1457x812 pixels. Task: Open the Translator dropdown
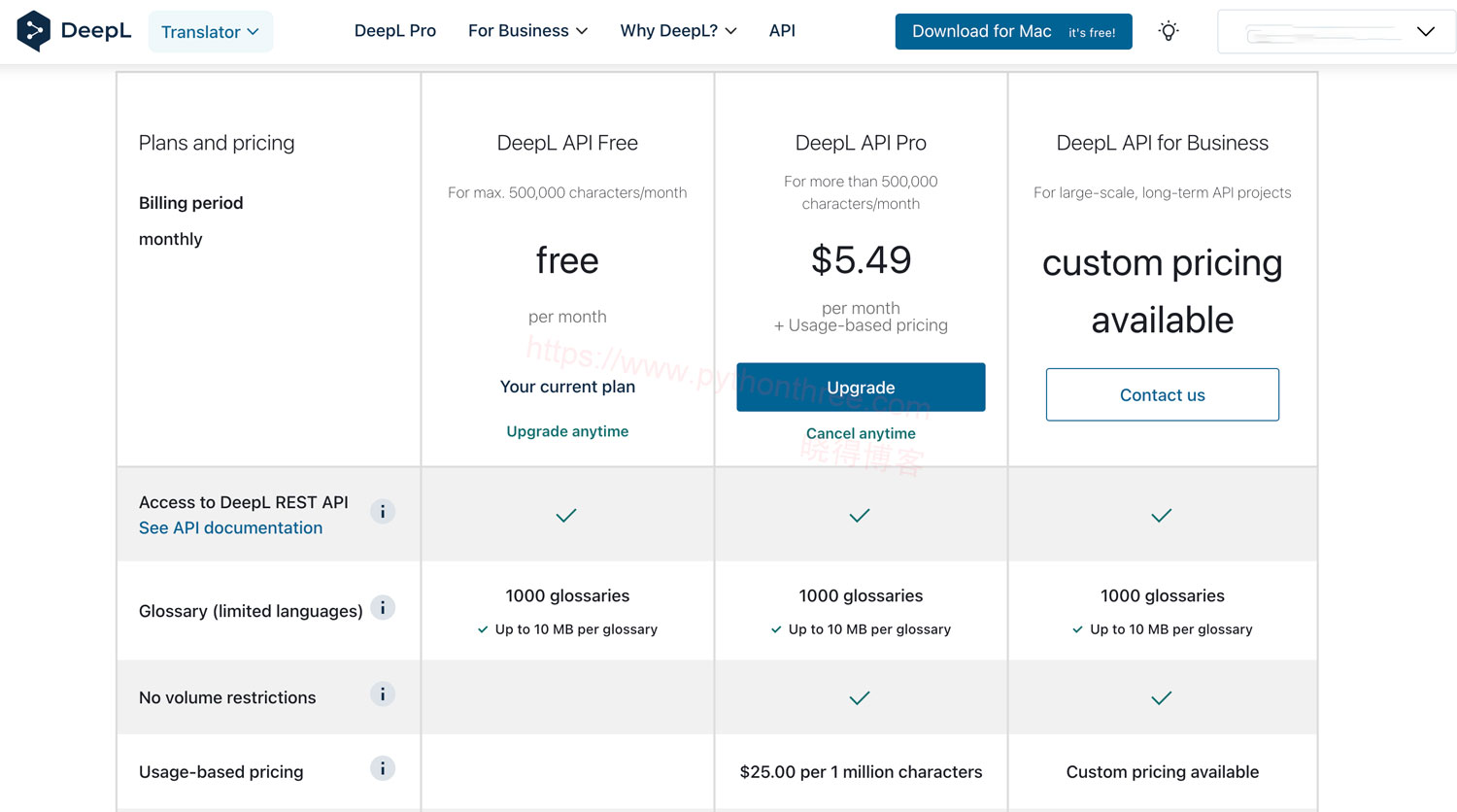(210, 32)
